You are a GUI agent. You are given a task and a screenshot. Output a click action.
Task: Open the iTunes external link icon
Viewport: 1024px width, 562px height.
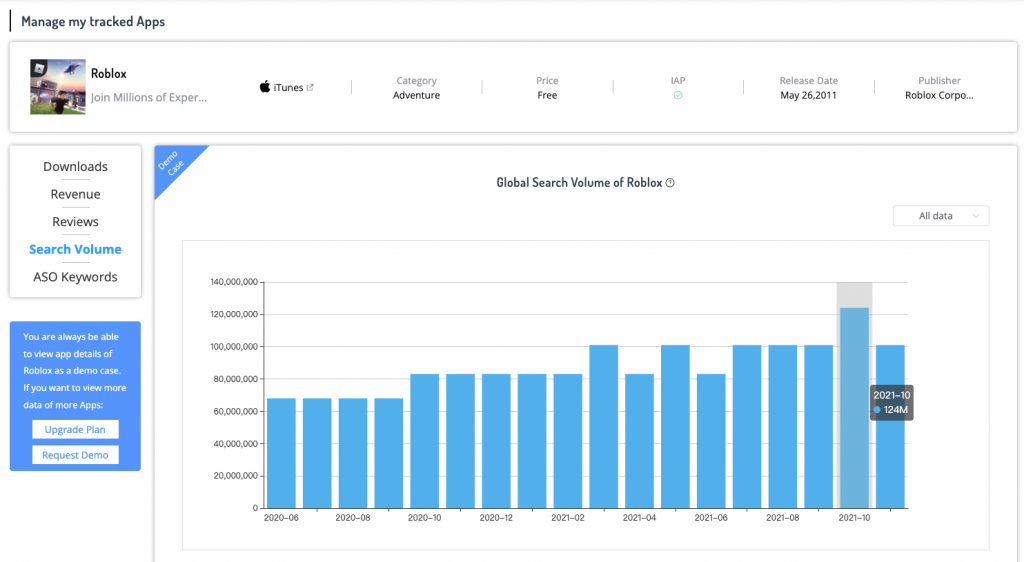coord(310,87)
